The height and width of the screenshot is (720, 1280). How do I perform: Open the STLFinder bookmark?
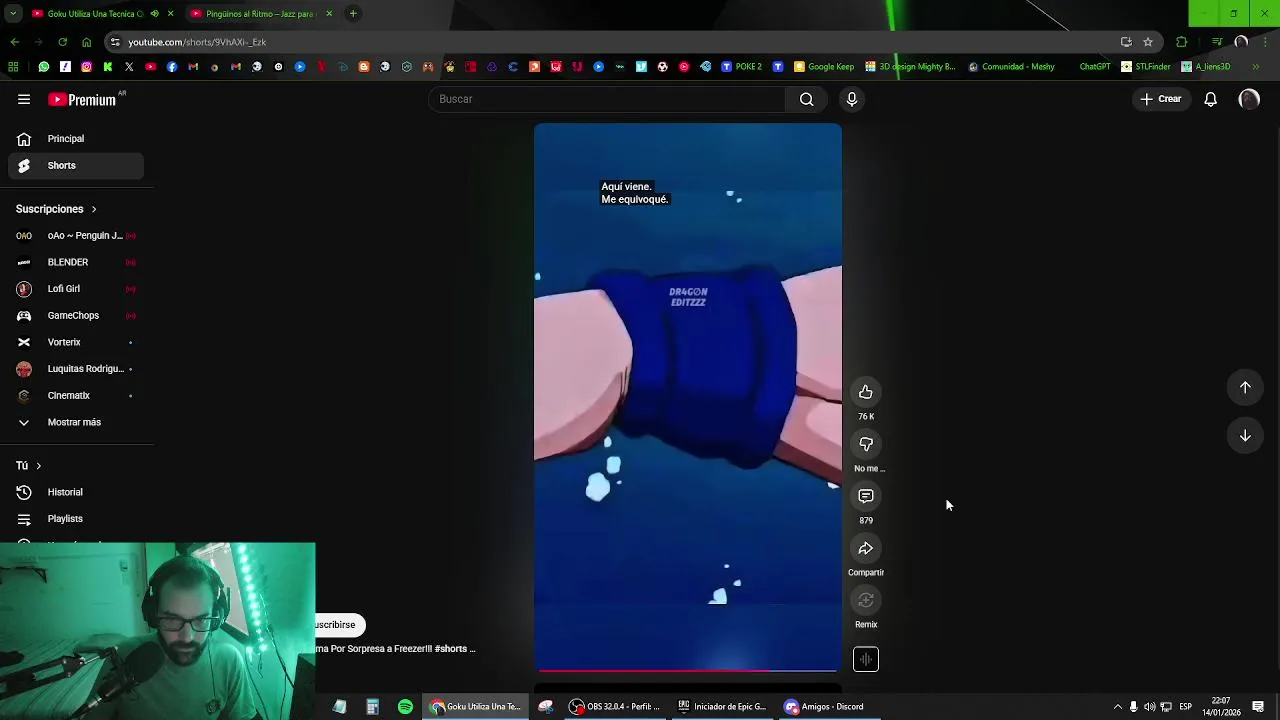[1146, 67]
